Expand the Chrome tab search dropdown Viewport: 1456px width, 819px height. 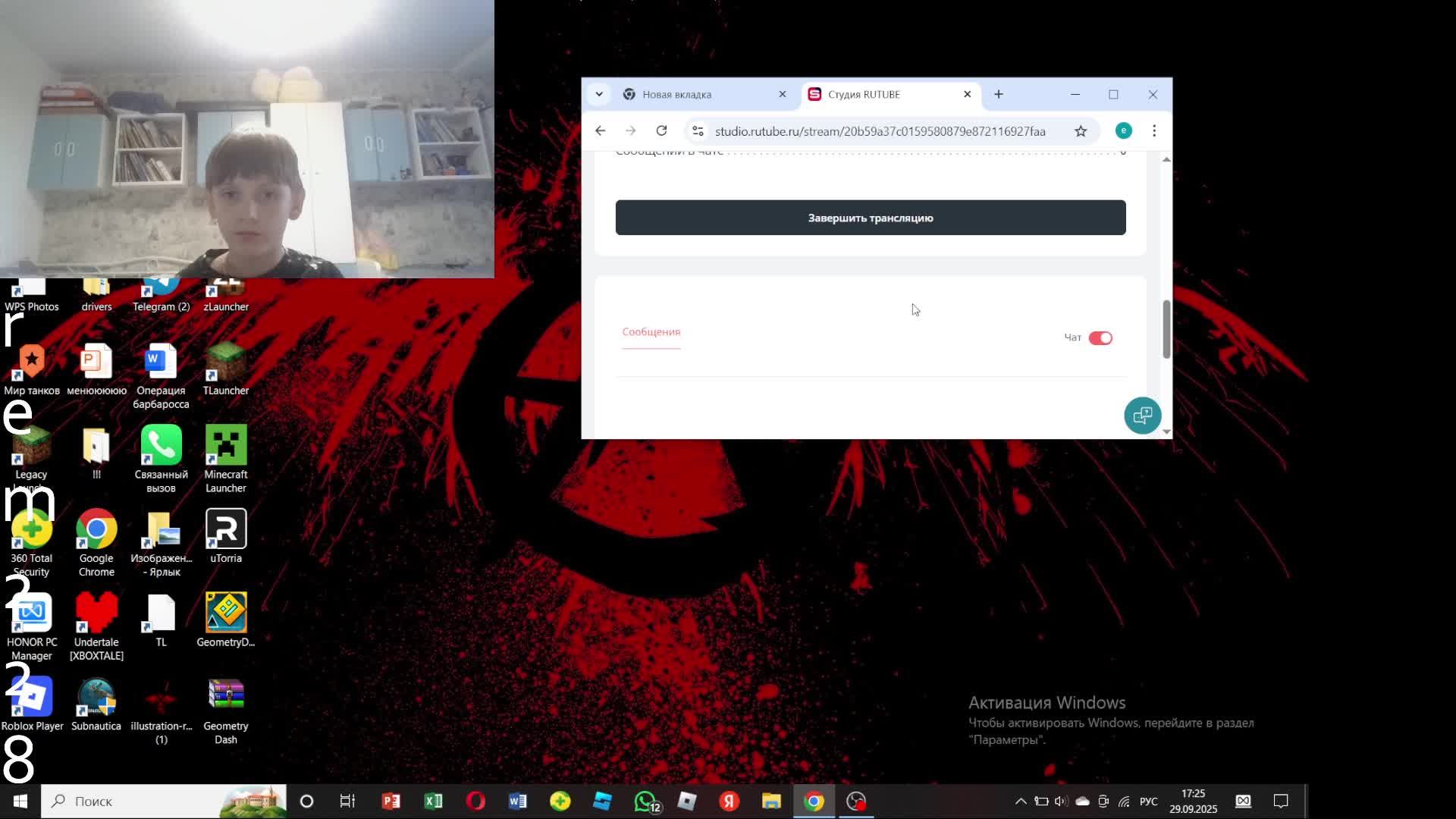[599, 94]
